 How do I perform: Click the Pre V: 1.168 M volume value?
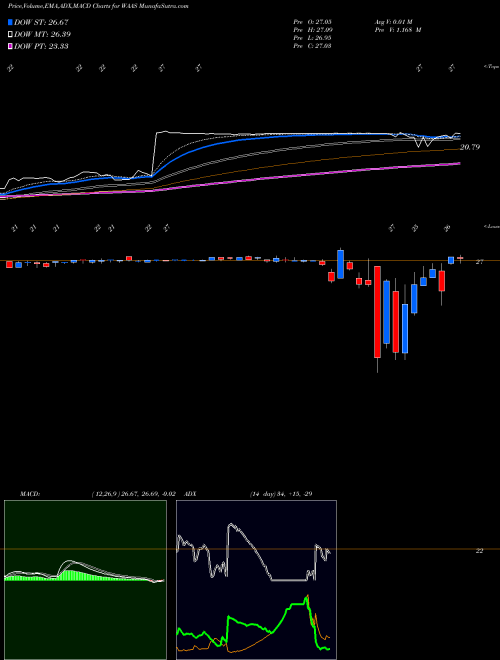[398, 30]
